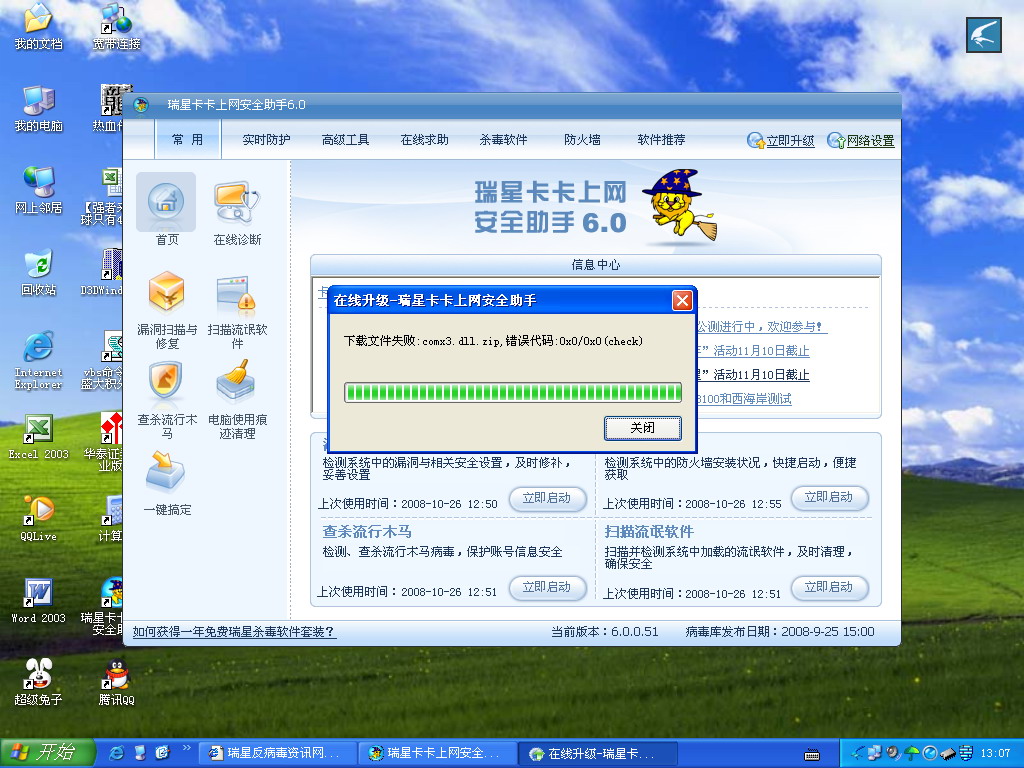Image resolution: width=1024 pixels, height=768 pixels.
Task: Click the umbrella tray icon
Action: [x=912, y=753]
